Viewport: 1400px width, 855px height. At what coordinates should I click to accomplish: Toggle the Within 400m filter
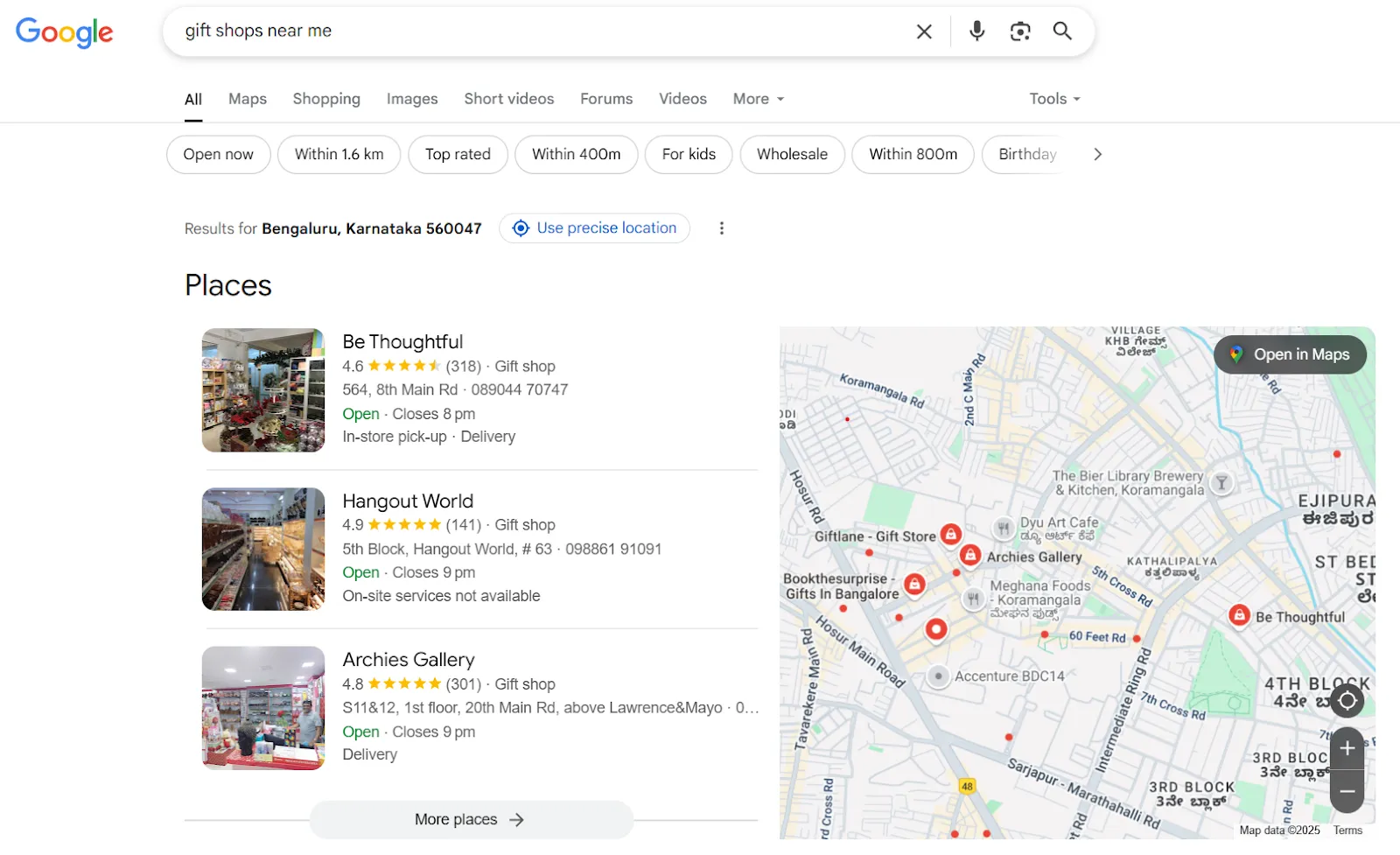[x=577, y=155]
